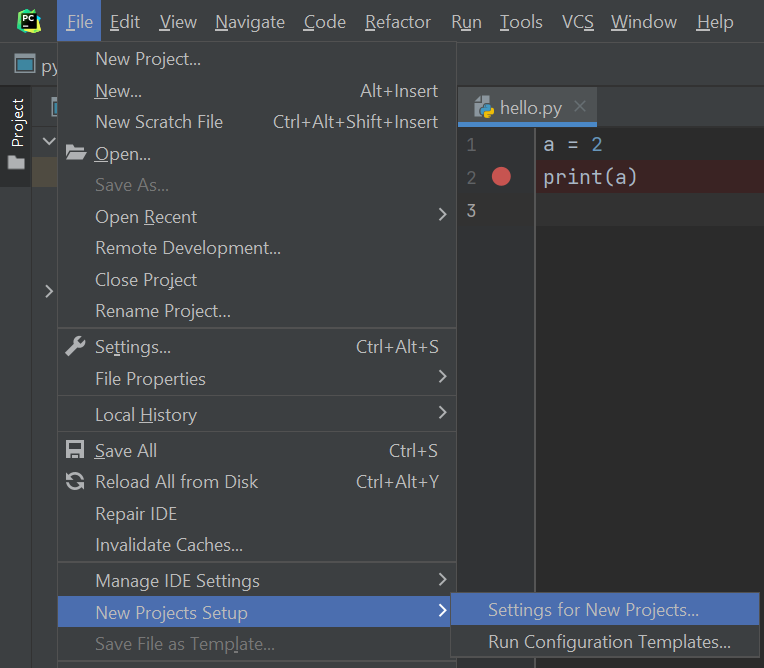Expand the Open Recent submenu arrow
Screen dimensions: 764x668
(442, 214)
